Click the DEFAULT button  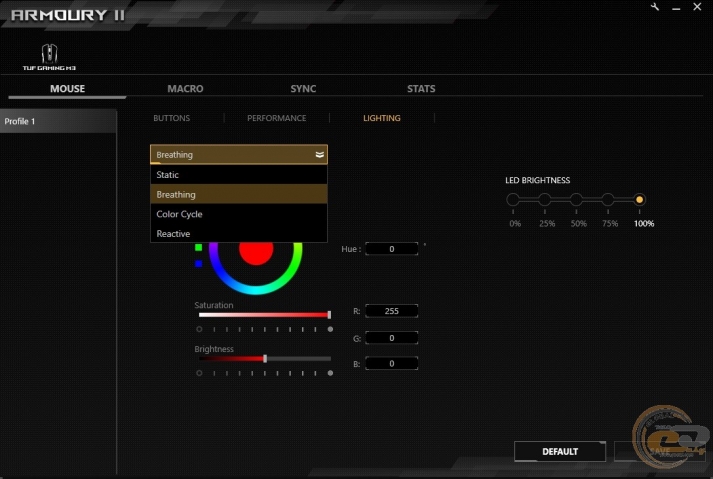560,452
